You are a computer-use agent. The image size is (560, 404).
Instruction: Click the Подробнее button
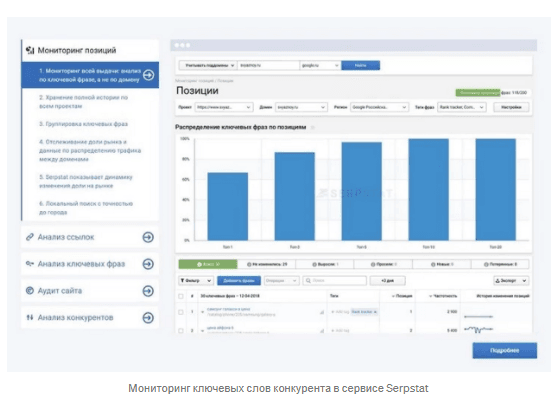click(x=505, y=350)
